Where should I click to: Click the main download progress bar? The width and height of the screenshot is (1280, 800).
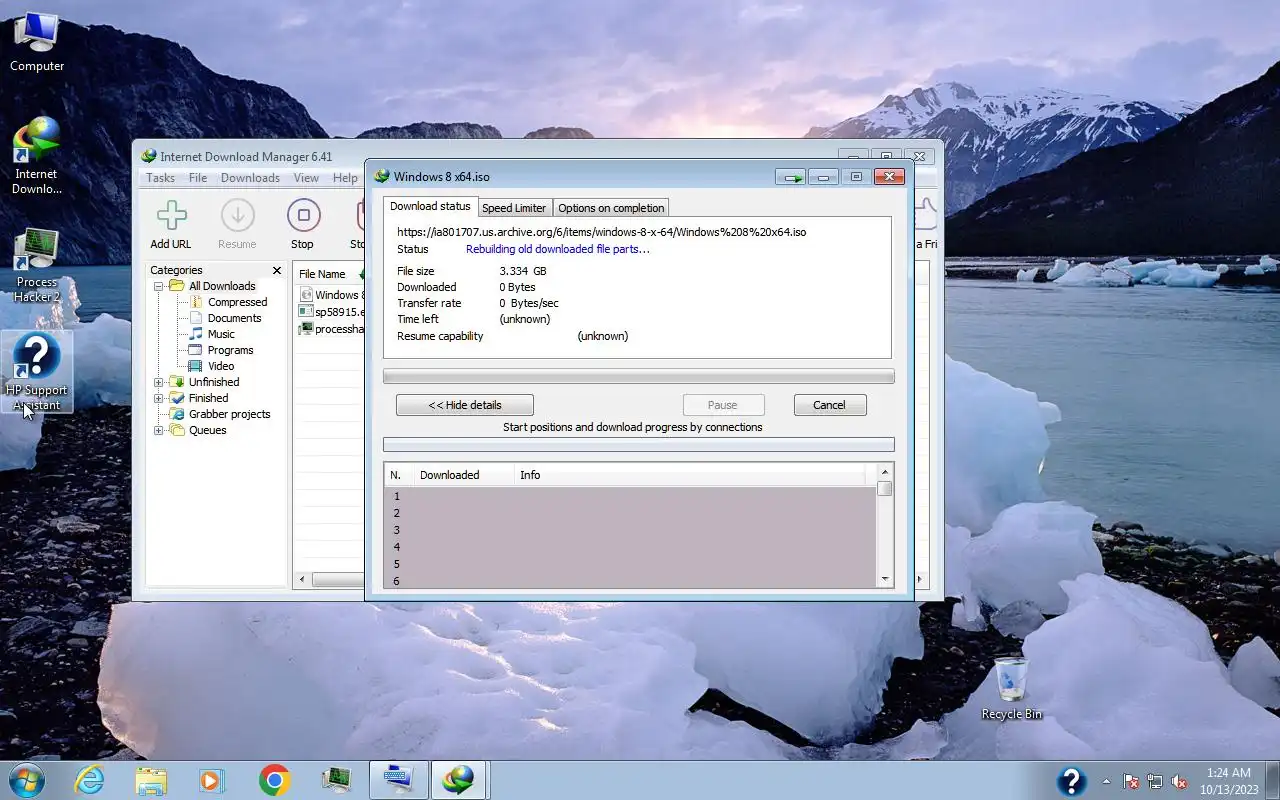(x=638, y=377)
